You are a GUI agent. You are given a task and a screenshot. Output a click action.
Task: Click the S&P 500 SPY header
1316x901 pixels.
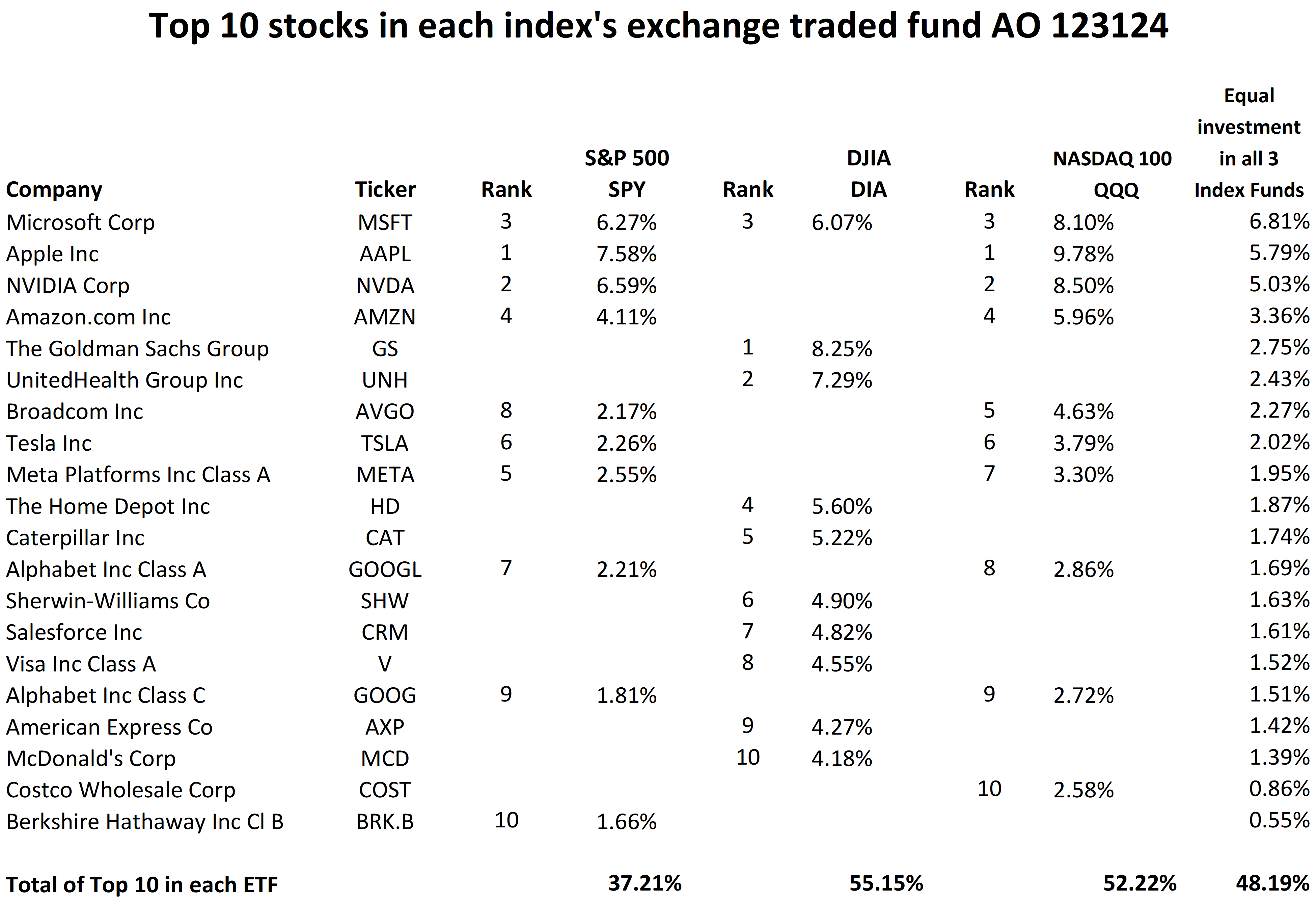pos(626,174)
